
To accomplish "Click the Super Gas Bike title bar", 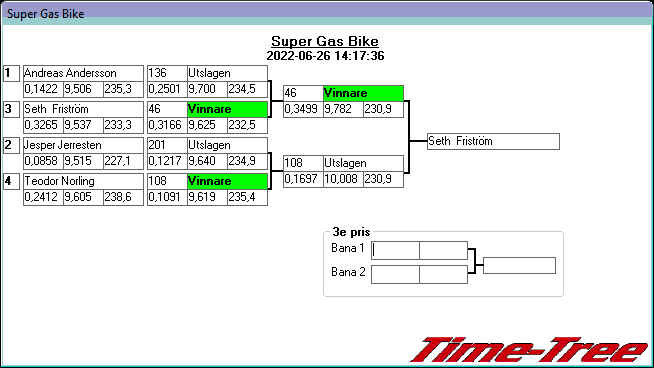I will point(327,13).
